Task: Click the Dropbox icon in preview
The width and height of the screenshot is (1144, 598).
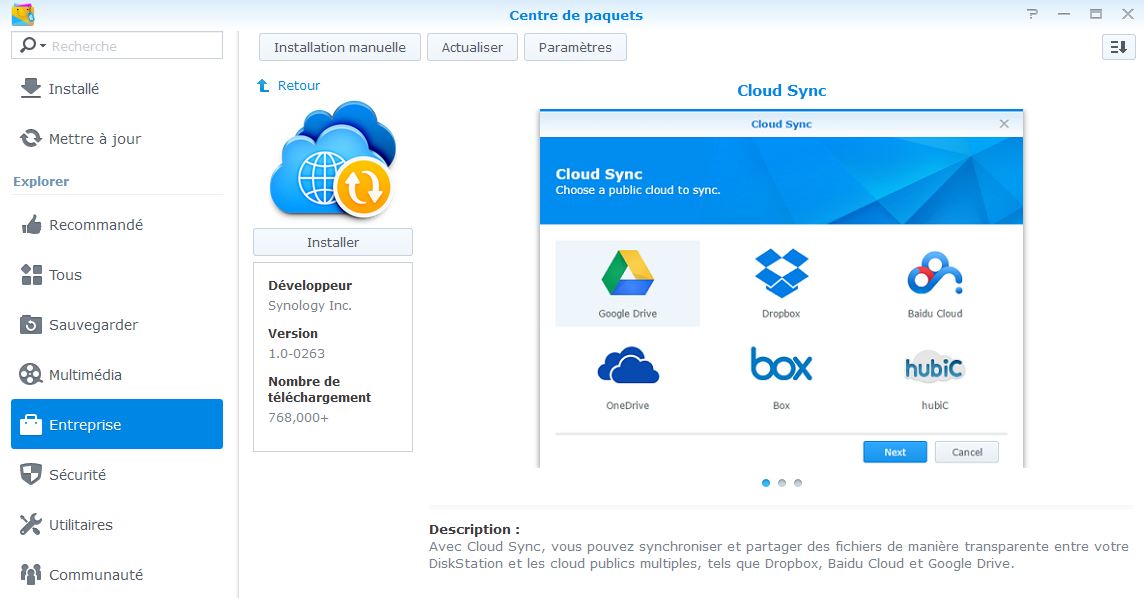Action: pyautogui.click(x=781, y=273)
